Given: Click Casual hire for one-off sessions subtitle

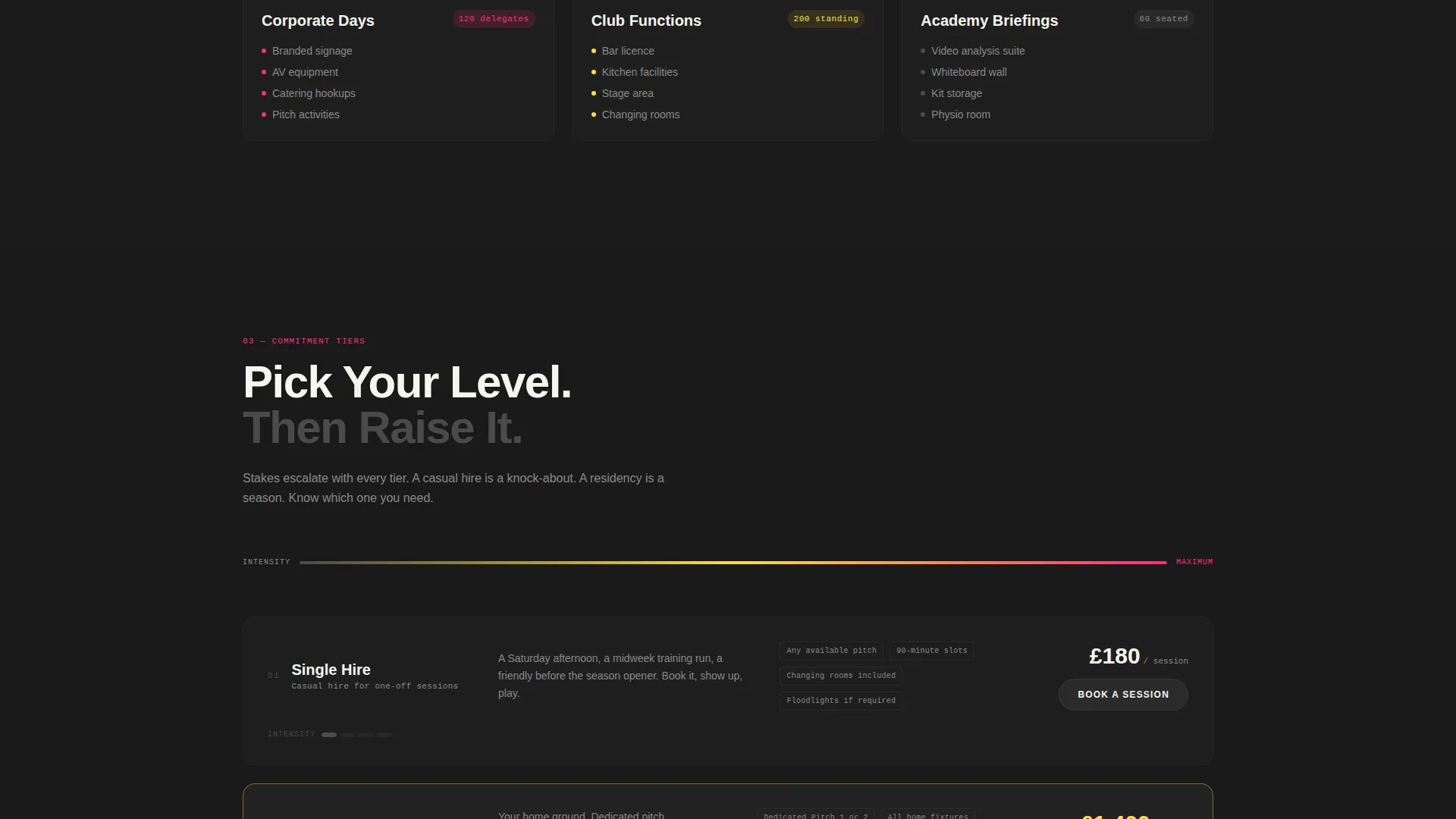Looking at the screenshot, I should coord(375,686).
